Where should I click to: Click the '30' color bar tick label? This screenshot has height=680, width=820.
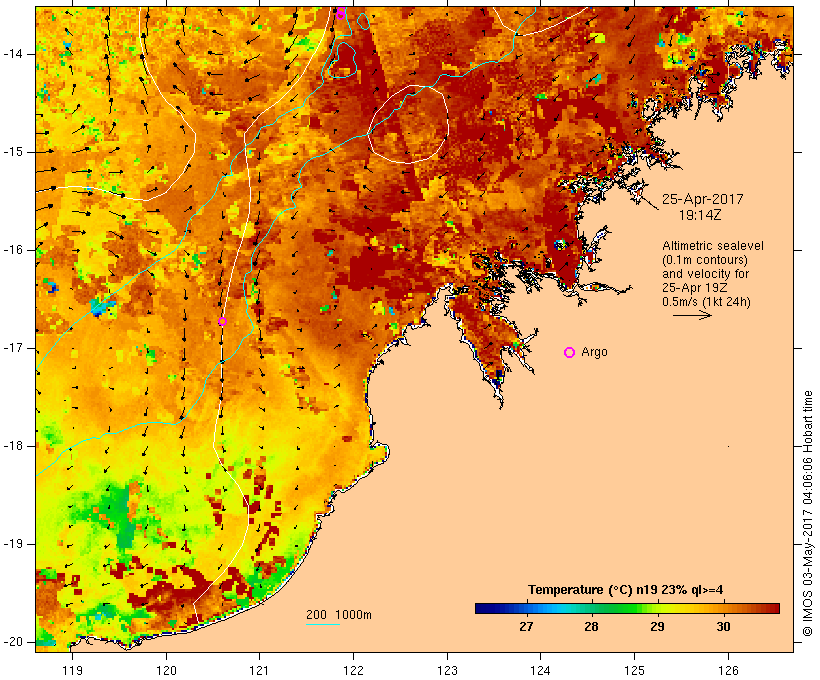point(723,627)
